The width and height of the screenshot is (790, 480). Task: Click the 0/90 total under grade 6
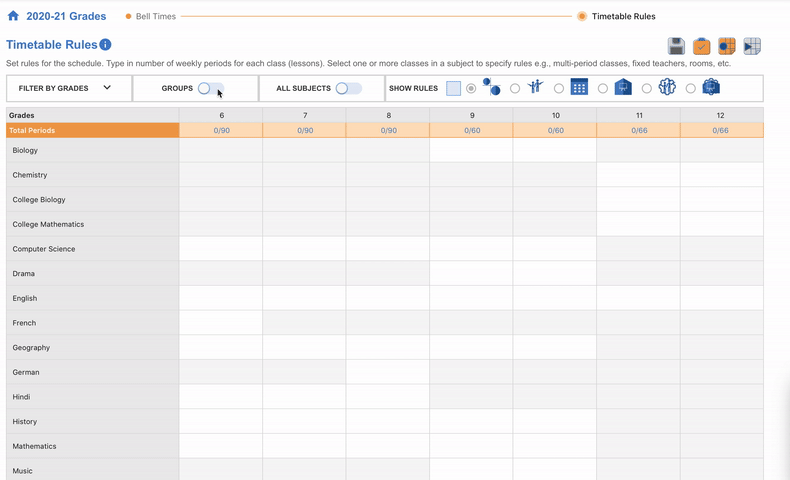[221, 130]
